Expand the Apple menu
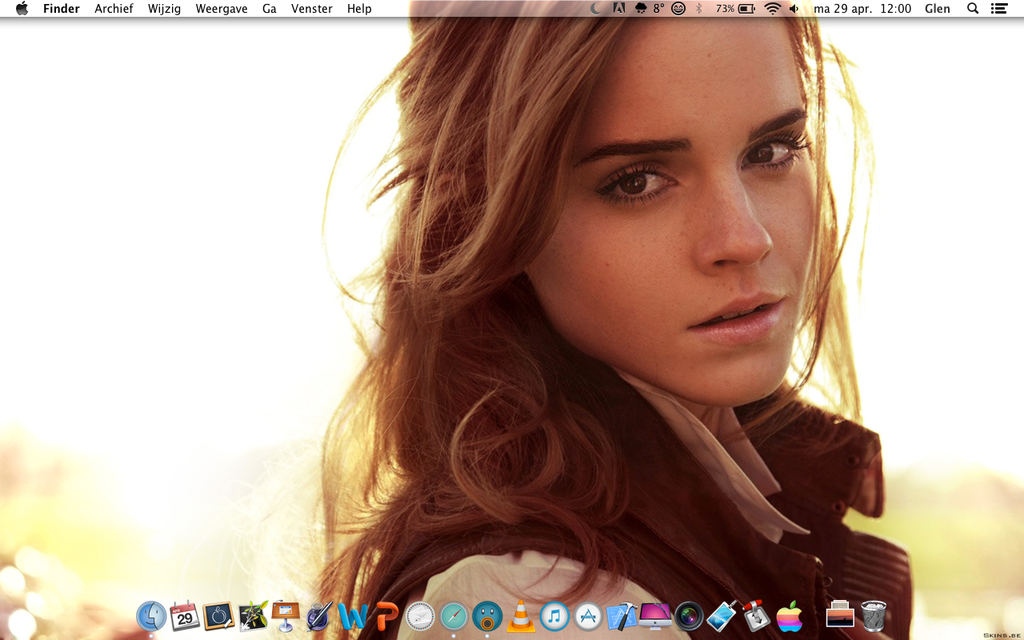Viewport: 1024px width, 640px height. tap(22, 9)
